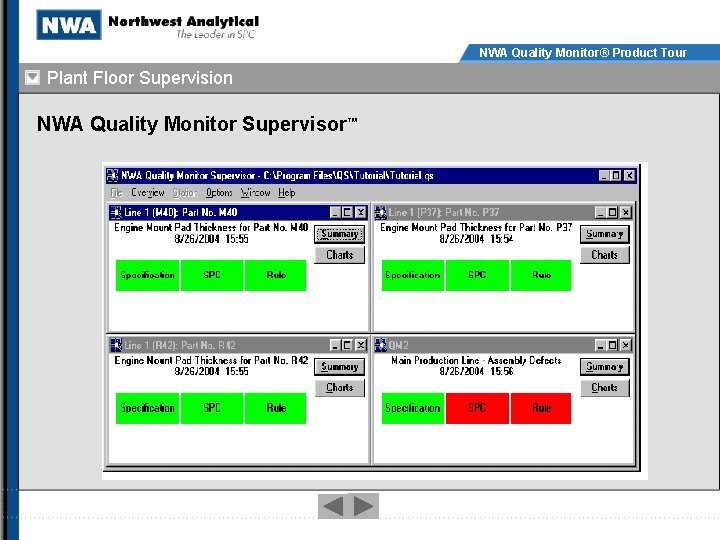Click 'Main Production Line - Assembly Defects' text
The image size is (720, 540).
pos(476,360)
